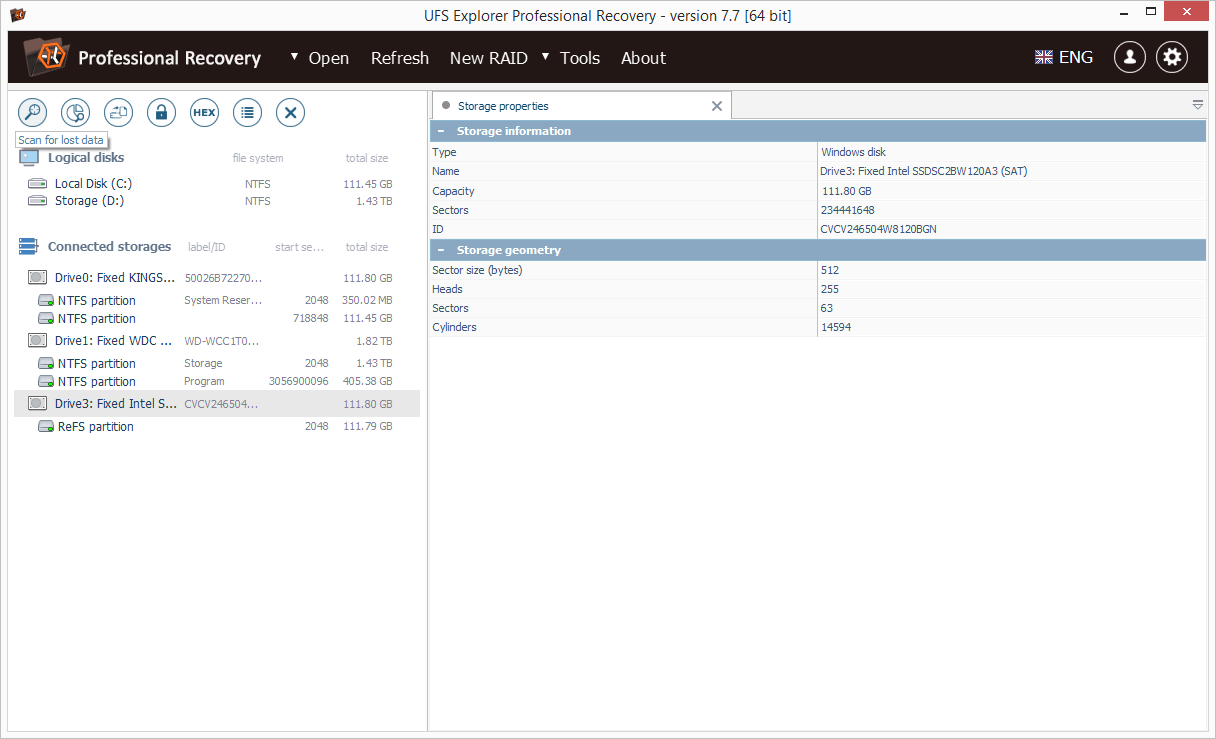Select the Storage properties tab

(x=581, y=106)
